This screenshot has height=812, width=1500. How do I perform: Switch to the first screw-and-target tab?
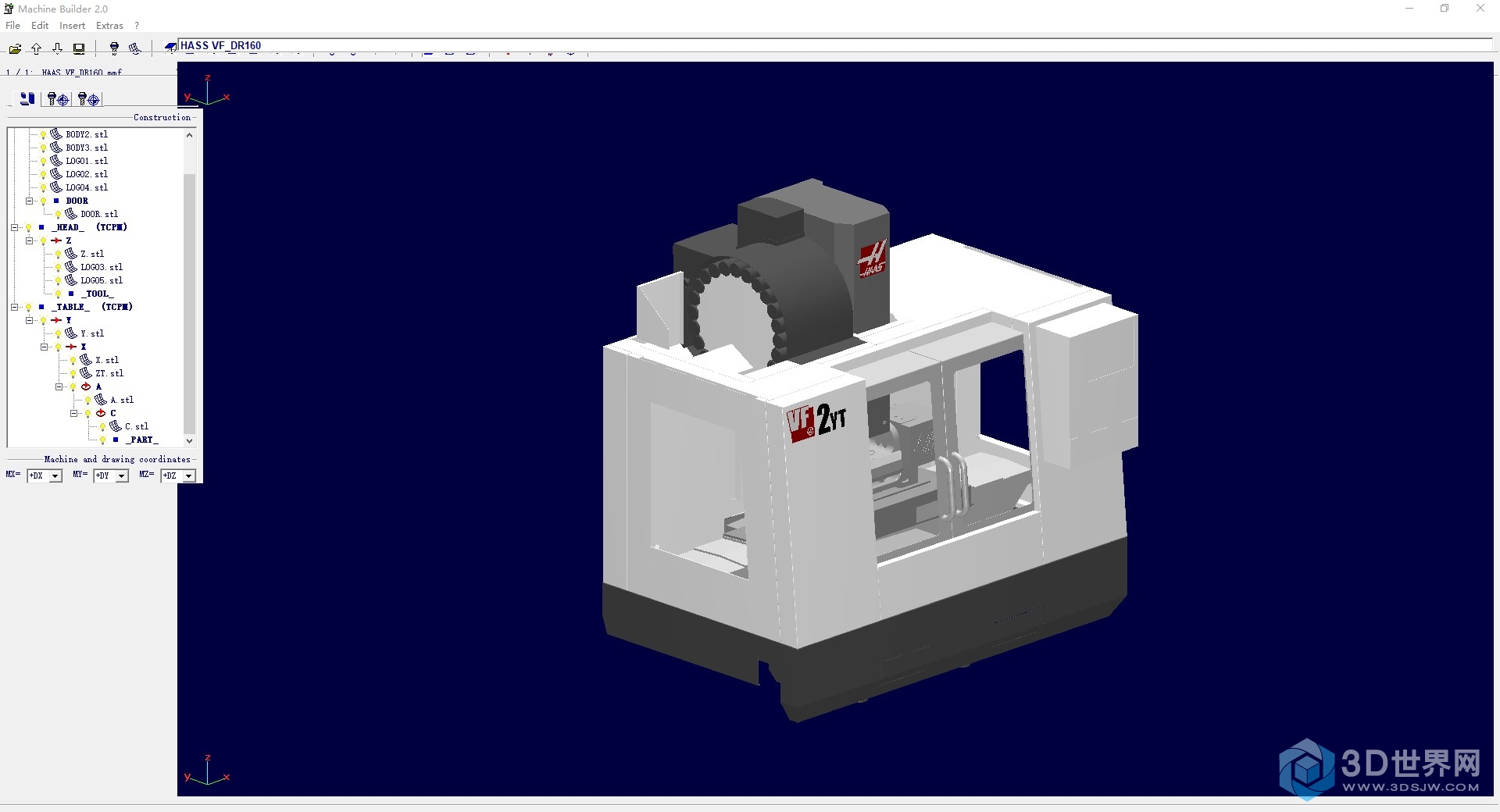click(58, 98)
